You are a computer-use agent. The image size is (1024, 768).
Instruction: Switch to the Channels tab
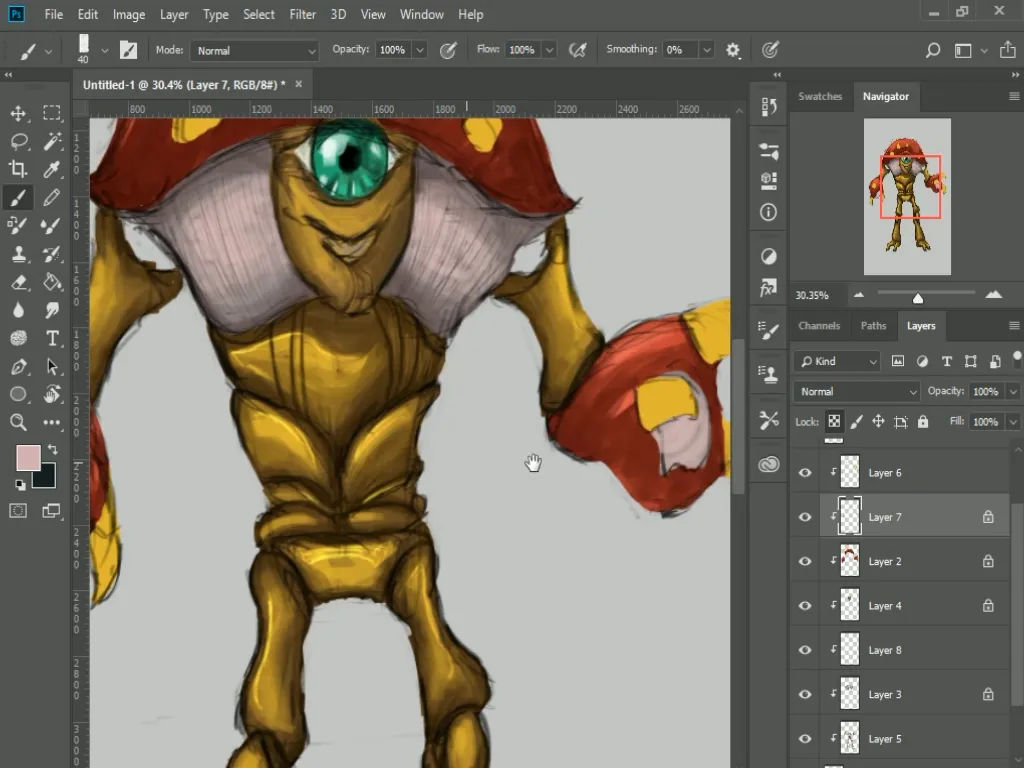click(x=819, y=325)
